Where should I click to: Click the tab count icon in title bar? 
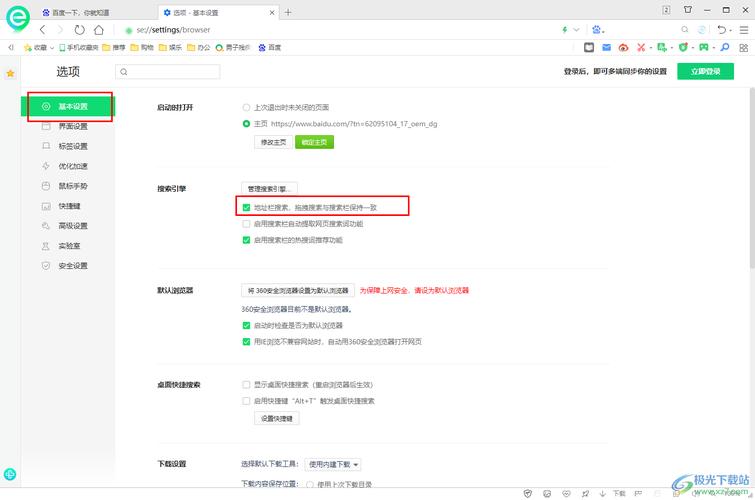coord(666,10)
